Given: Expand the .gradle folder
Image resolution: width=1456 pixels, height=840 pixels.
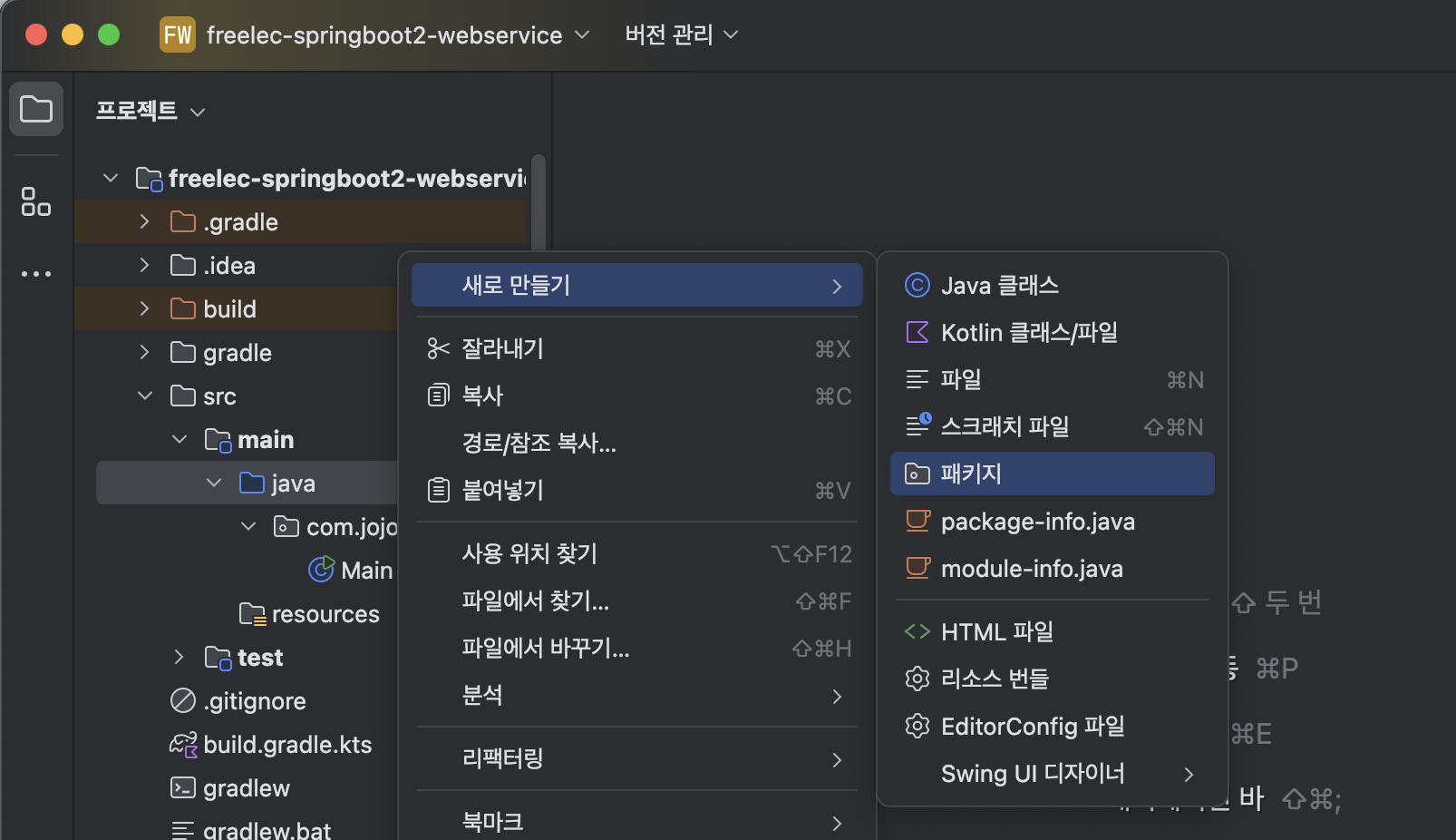Looking at the screenshot, I should [144, 221].
